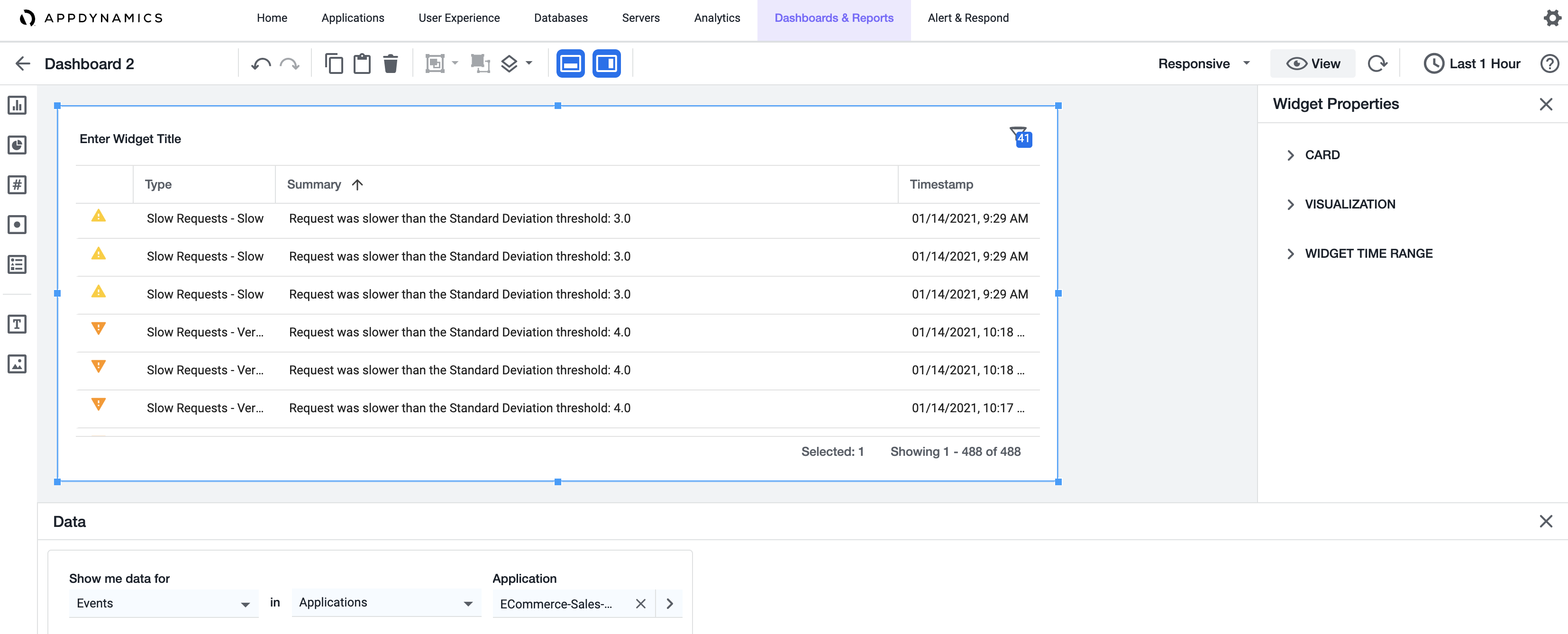Image resolution: width=1568 pixels, height=634 pixels.
Task: Open the Applications scope dropdown
Action: (x=386, y=602)
